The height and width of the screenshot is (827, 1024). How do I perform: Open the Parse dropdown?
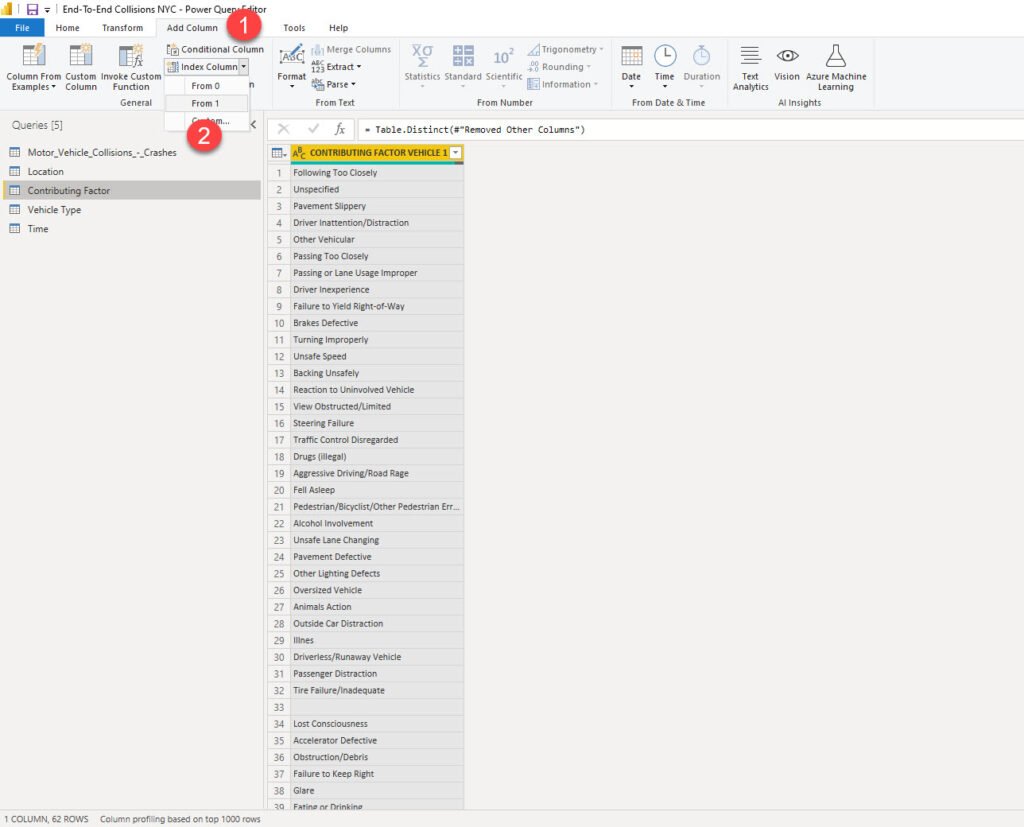coord(334,84)
